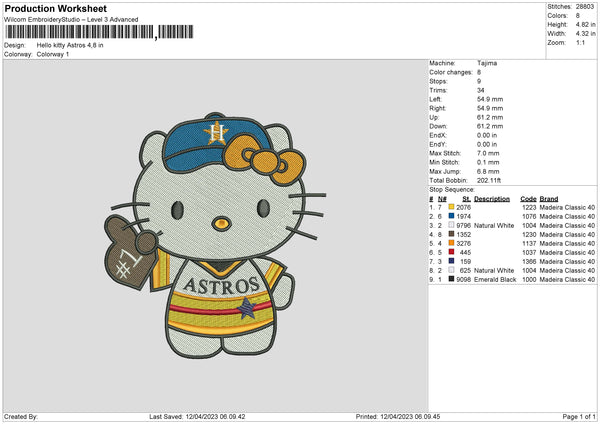Click the 'Right:' measurement label
This screenshot has width=600, height=424.
tap(437, 108)
